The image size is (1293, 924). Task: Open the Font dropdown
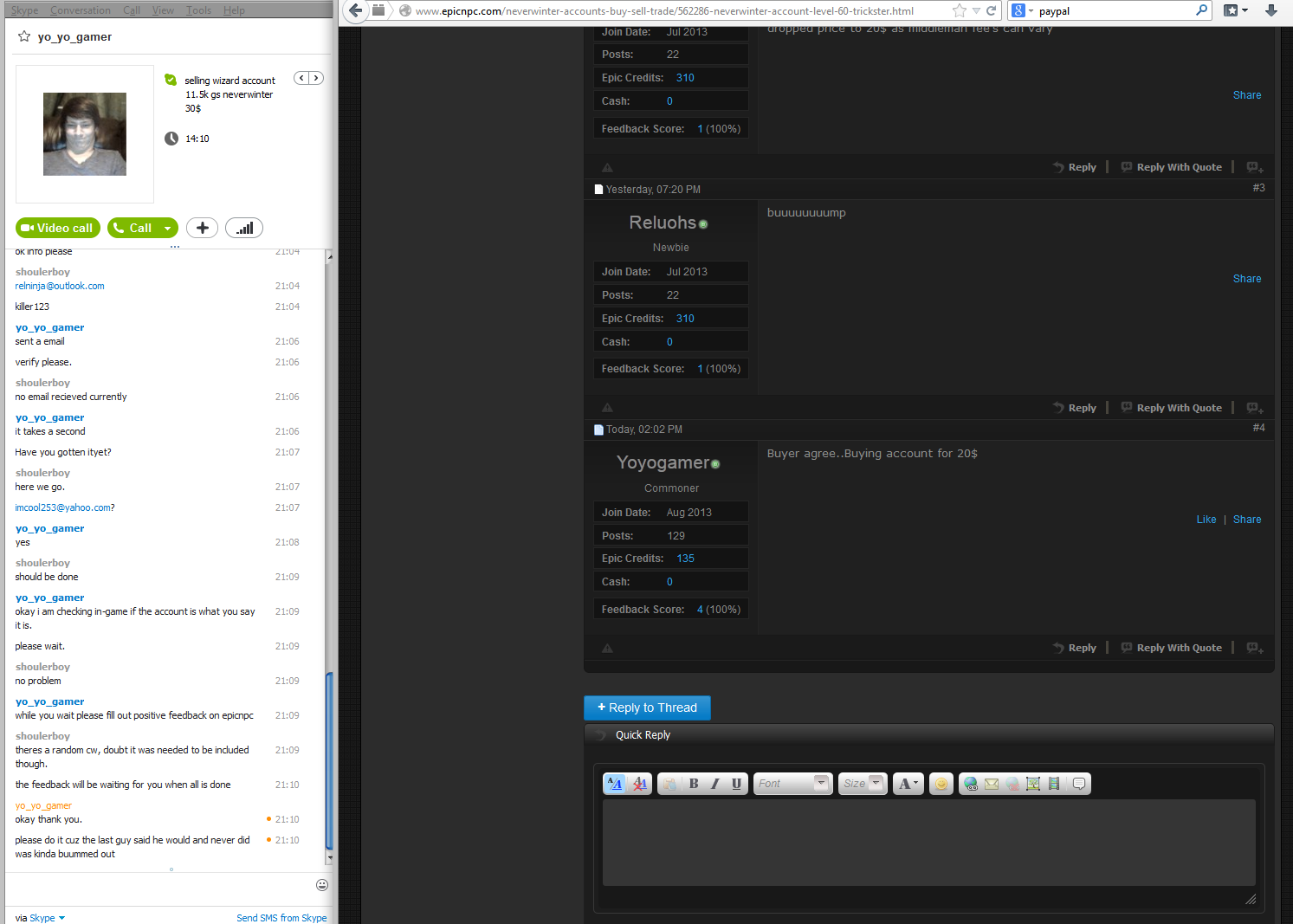(x=793, y=784)
